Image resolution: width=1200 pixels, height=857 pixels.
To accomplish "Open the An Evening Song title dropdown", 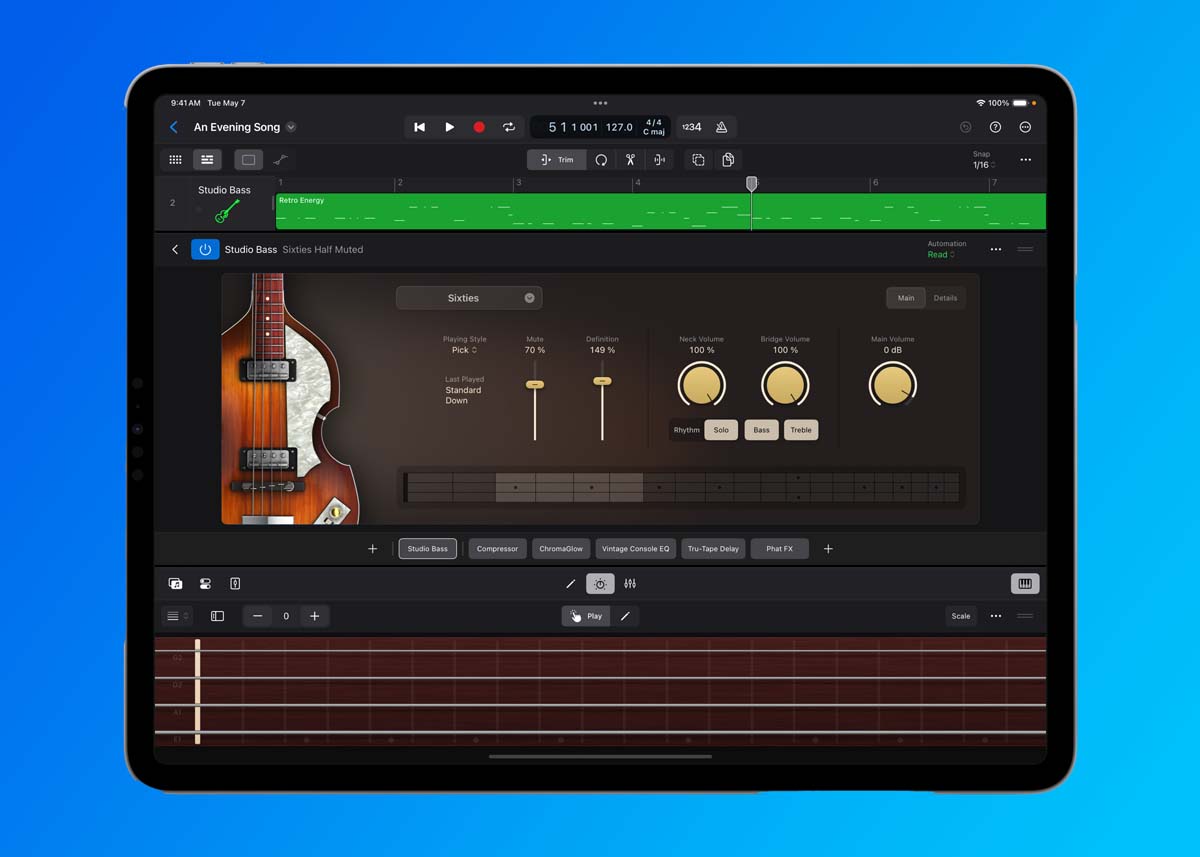I will [x=291, y=127].
